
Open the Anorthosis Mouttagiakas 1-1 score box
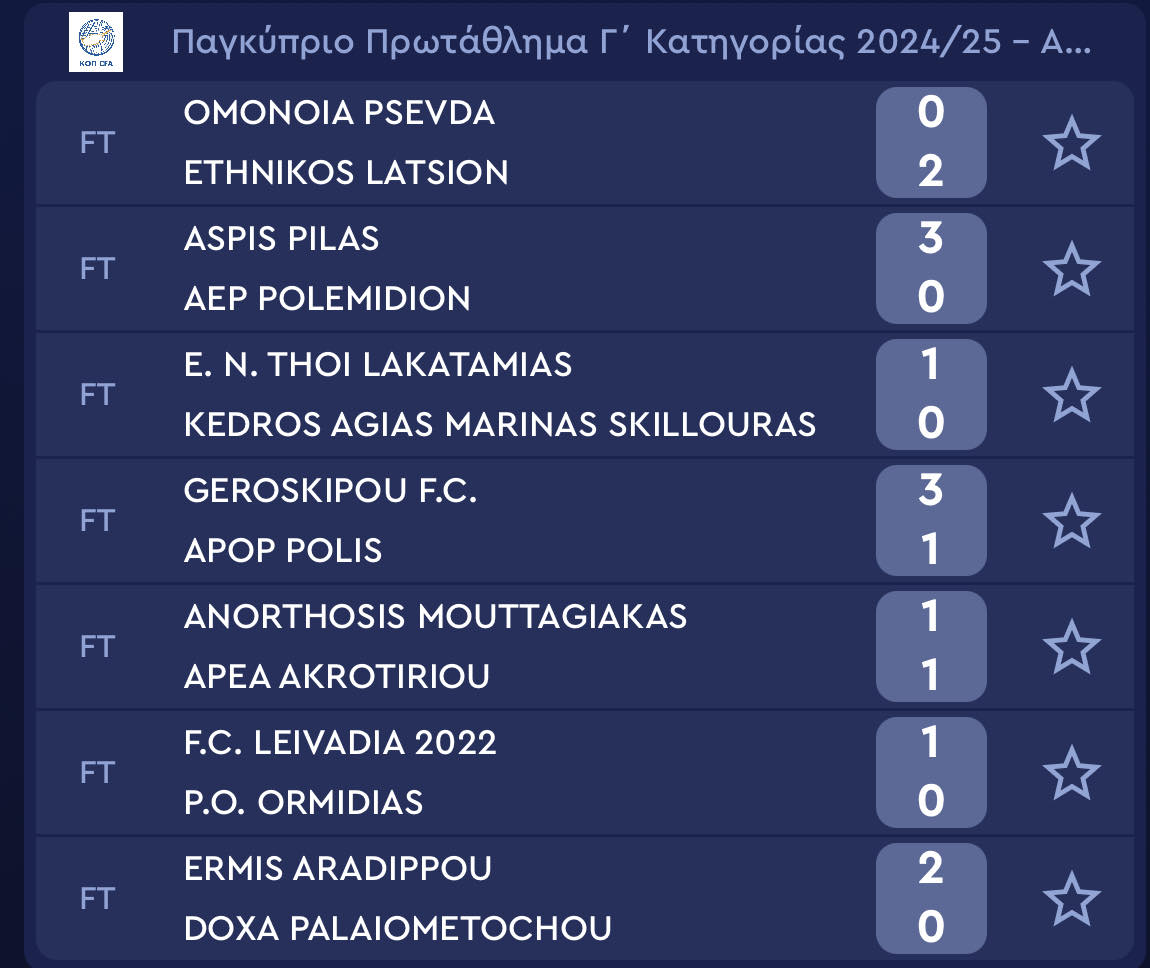931,646
